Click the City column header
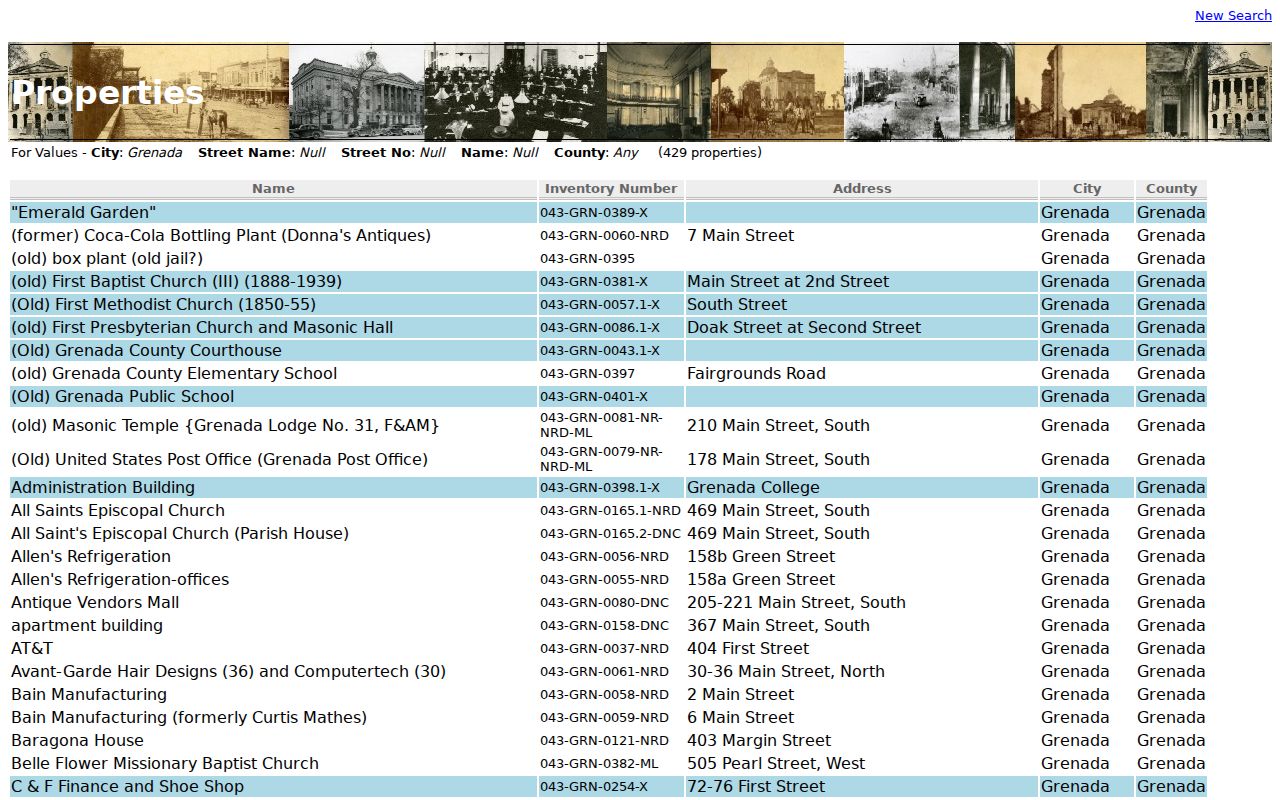 (1087, 188)
